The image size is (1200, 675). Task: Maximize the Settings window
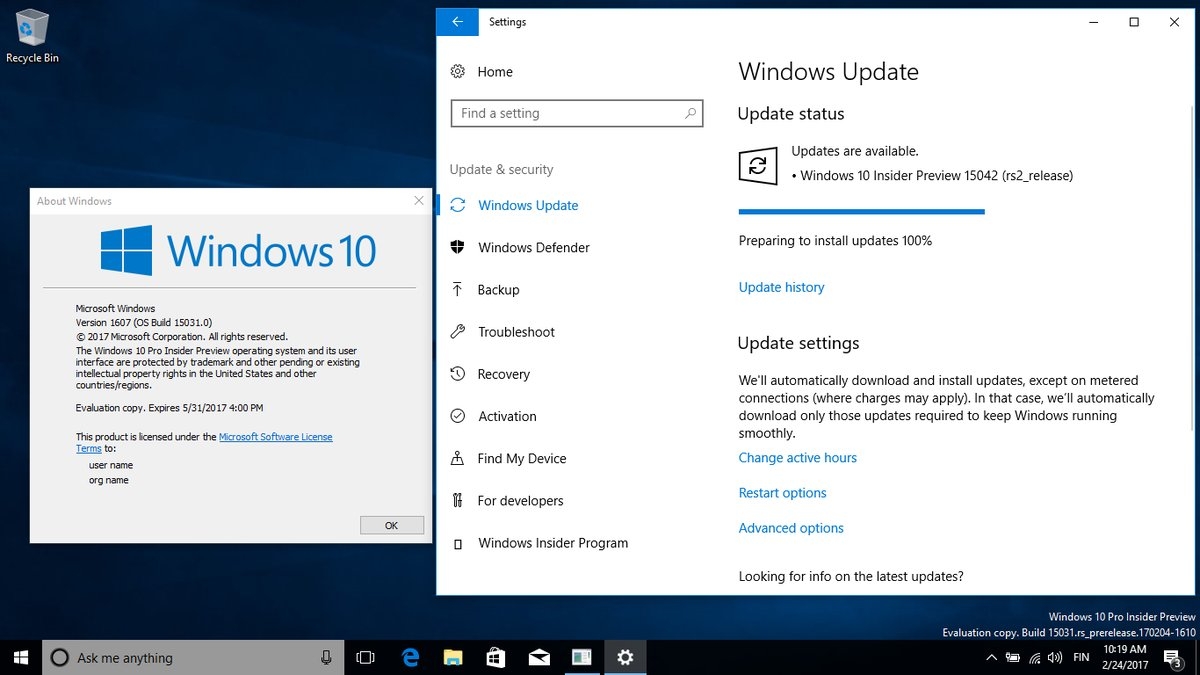pos(1134,22)
